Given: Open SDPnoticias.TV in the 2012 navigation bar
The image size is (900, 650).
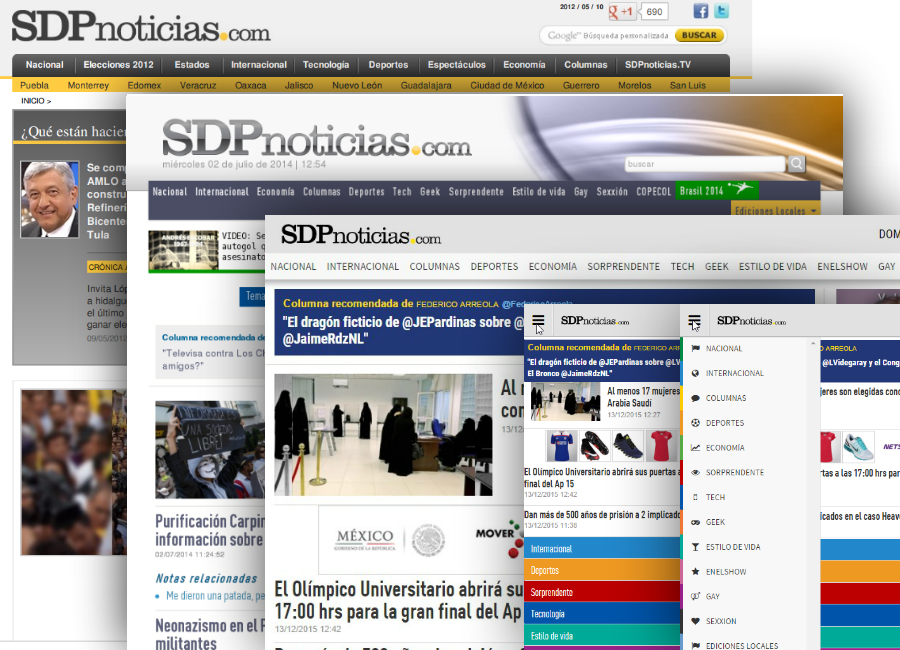Looking at the screenshot, I should [x=658, y=65].
